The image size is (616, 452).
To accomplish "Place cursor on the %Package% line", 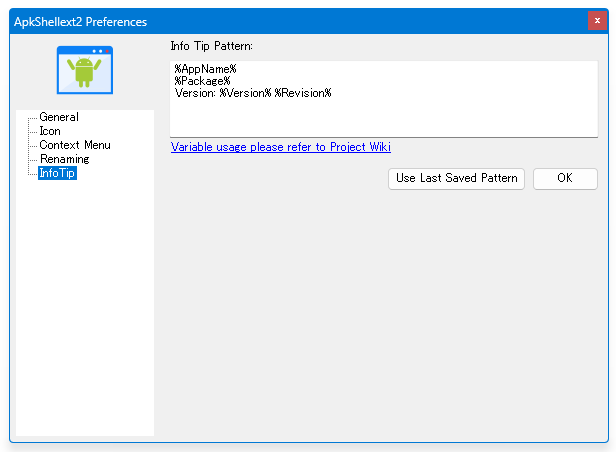I will coord(202,81).
